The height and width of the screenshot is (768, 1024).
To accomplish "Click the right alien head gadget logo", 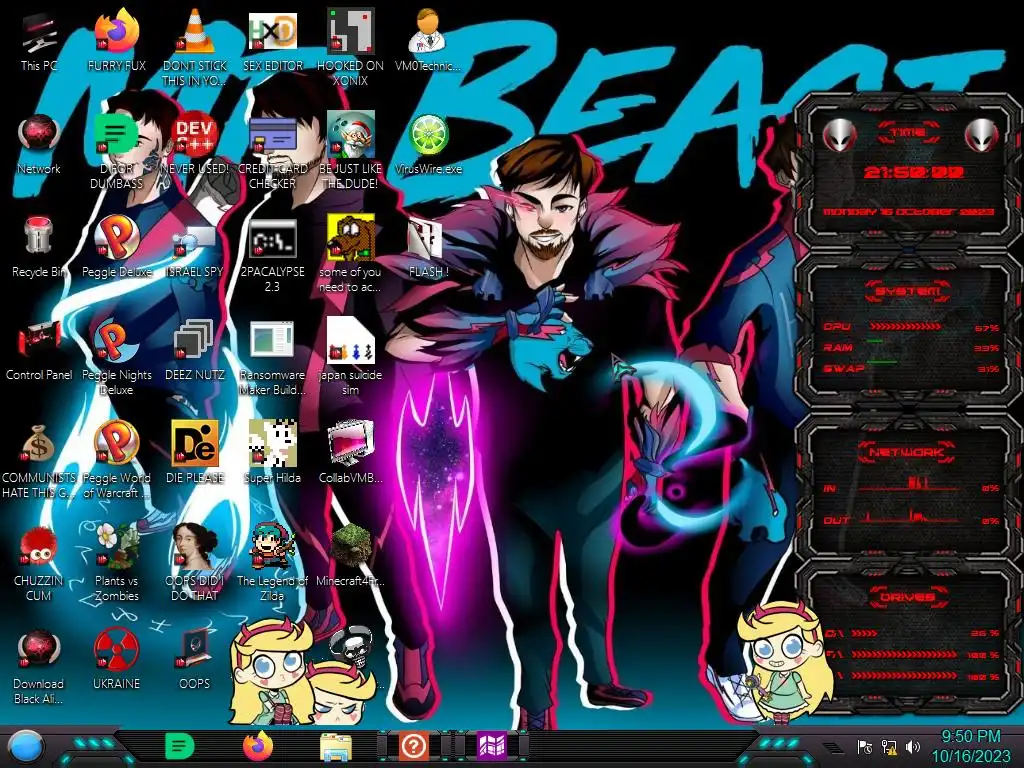I will click(x=982, y=135).
